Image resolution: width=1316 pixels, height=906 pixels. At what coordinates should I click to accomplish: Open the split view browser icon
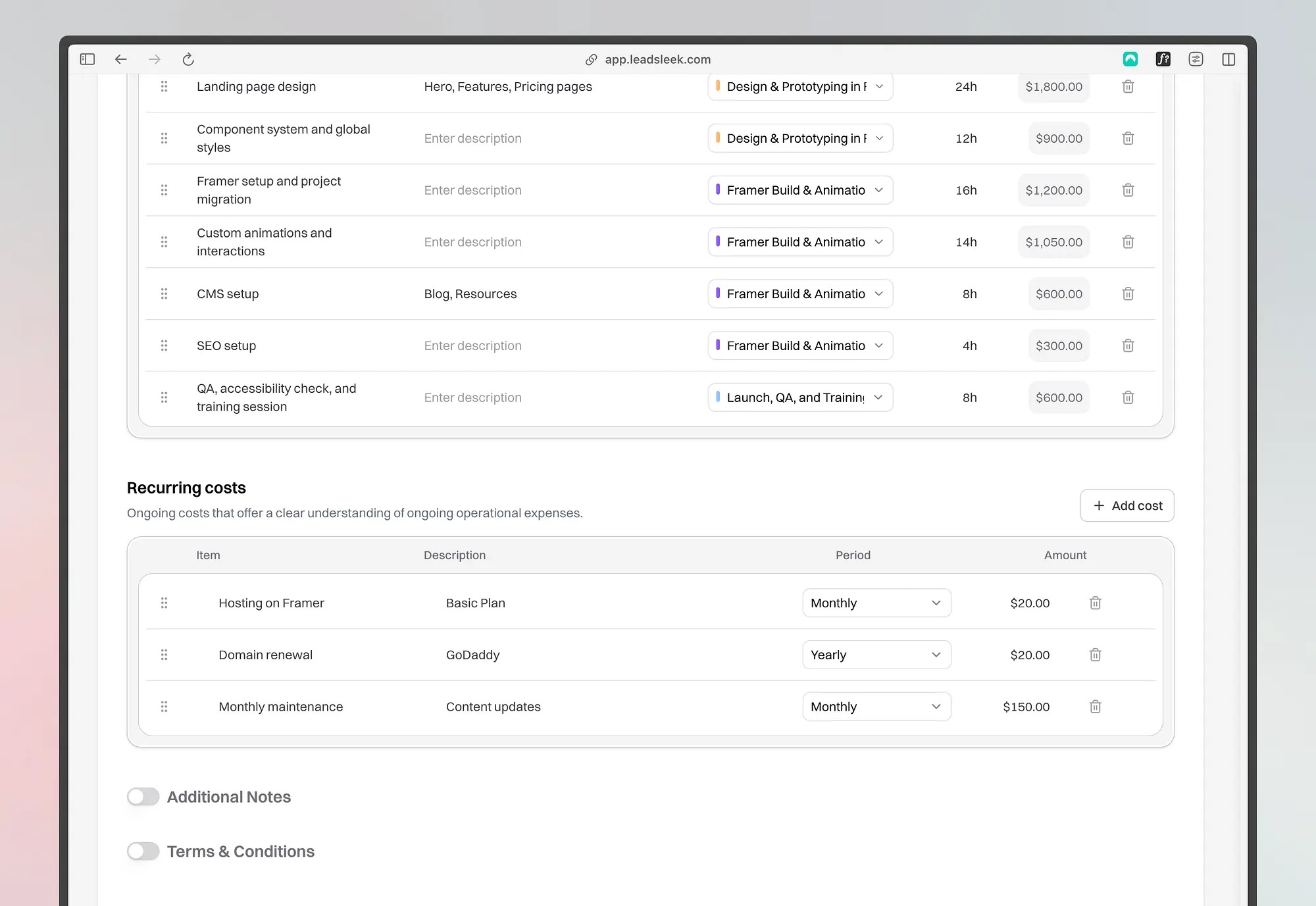[1228, 59]
